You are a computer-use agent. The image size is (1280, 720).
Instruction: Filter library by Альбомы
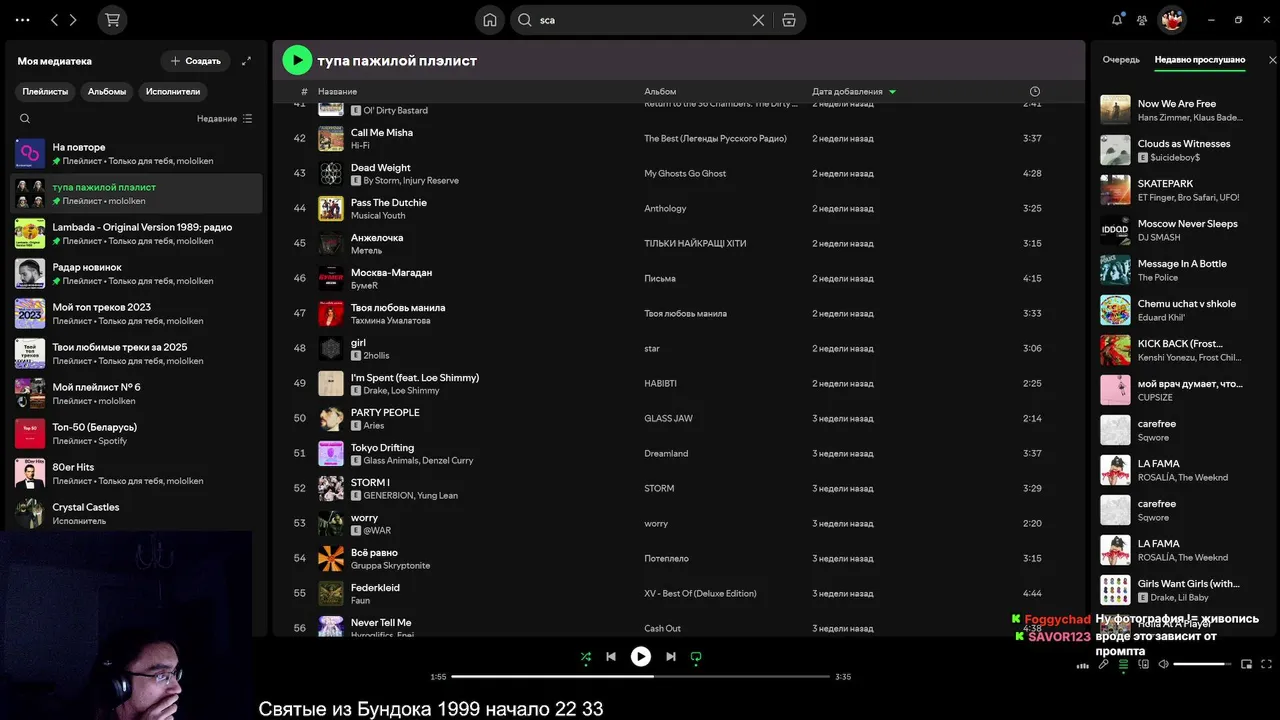(x=107, y=91)
